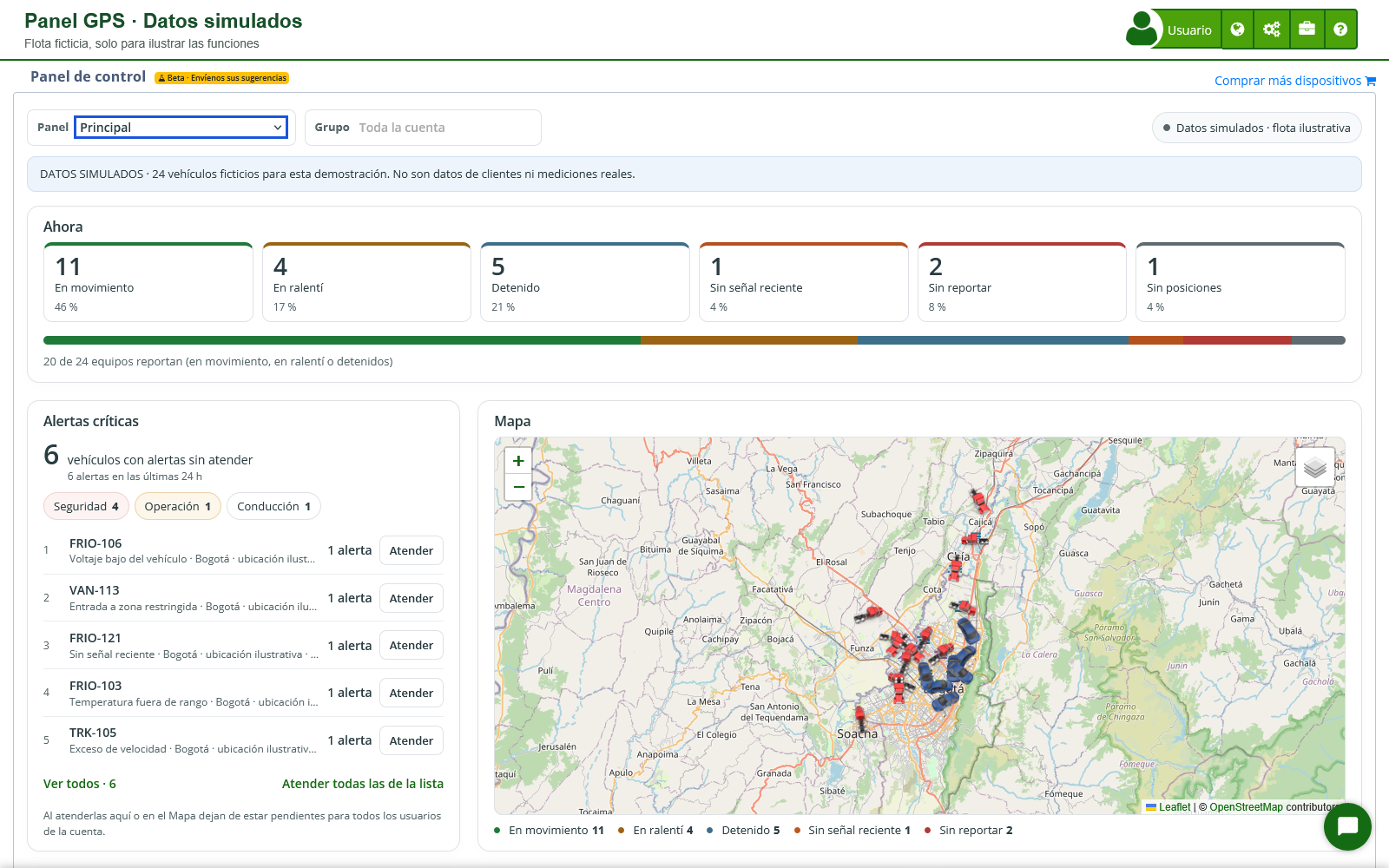The width and height of the screenshot is (1389, 868).
Task: Zoom in on the map
Action: click(x=518, y=461)
